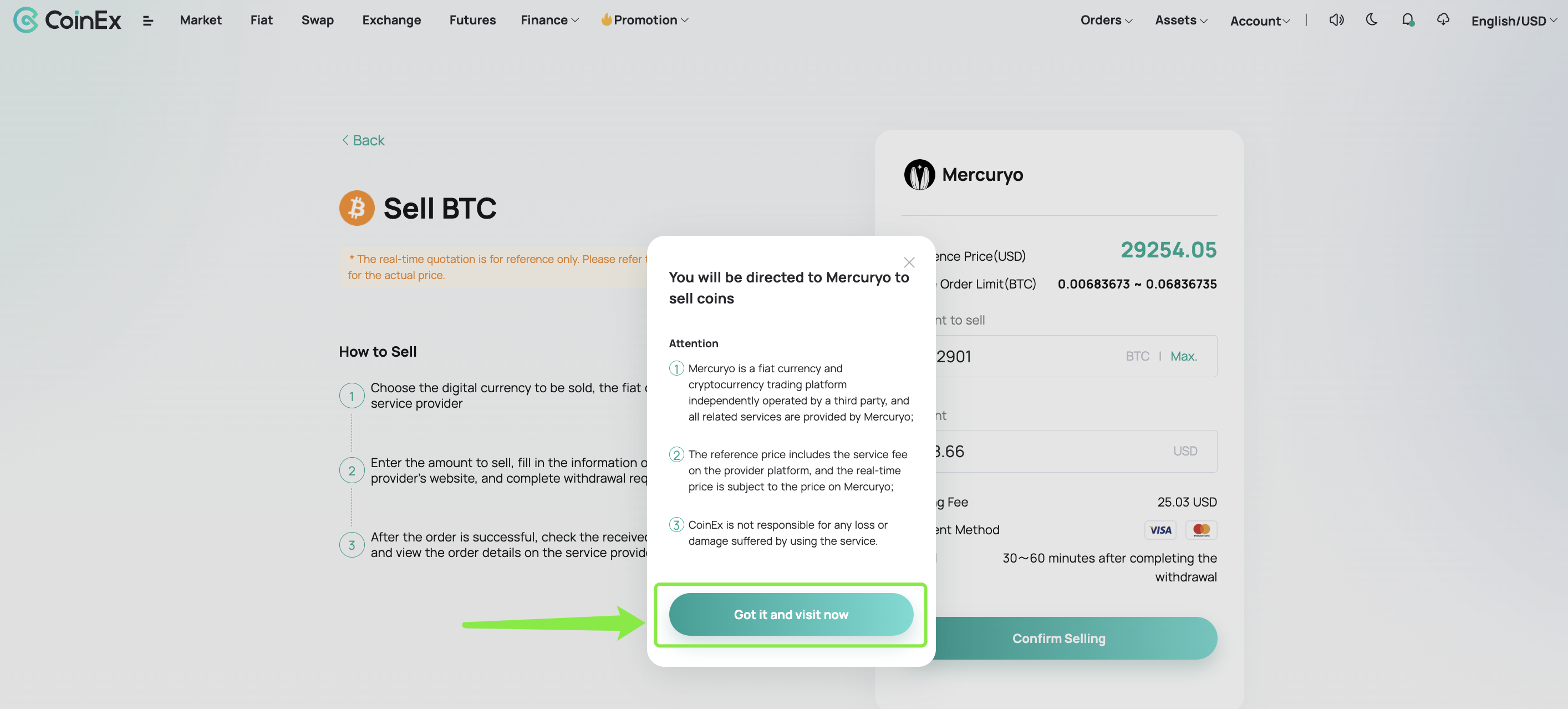
Task: Click Got it and visit now
Action: click(791, 615)
